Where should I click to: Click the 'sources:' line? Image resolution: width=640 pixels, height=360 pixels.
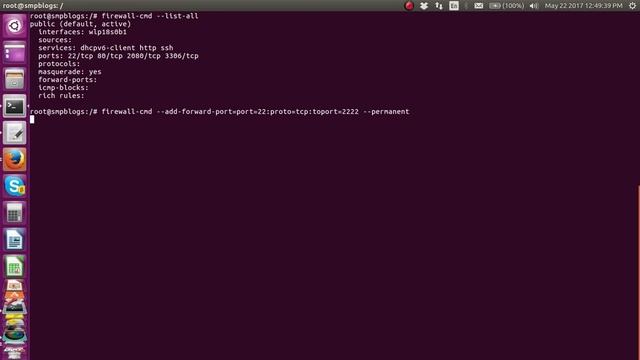[55, 40]
